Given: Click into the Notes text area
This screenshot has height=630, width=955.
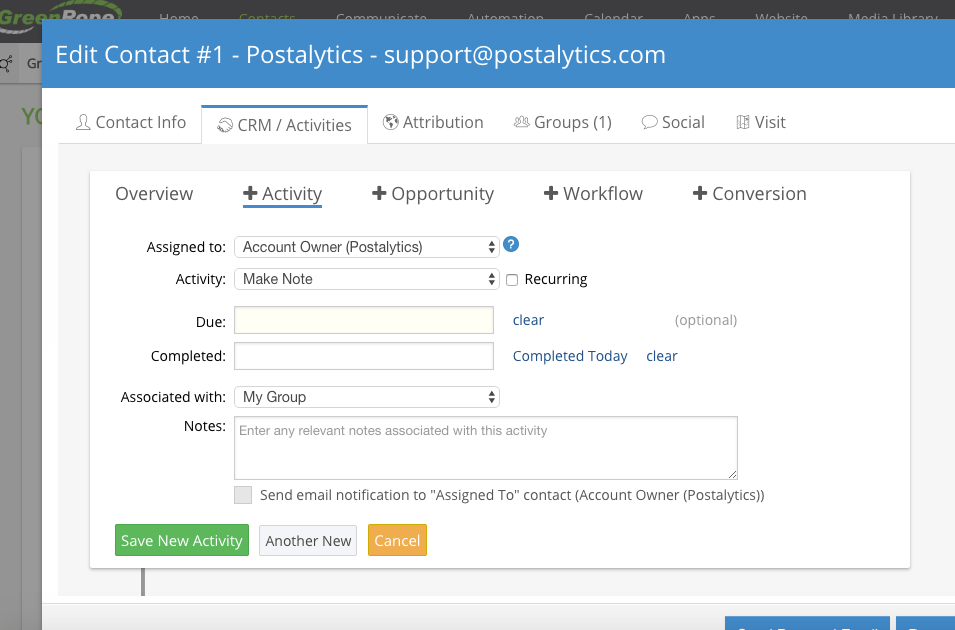Looking at the screenshot, I should (486, 448).
